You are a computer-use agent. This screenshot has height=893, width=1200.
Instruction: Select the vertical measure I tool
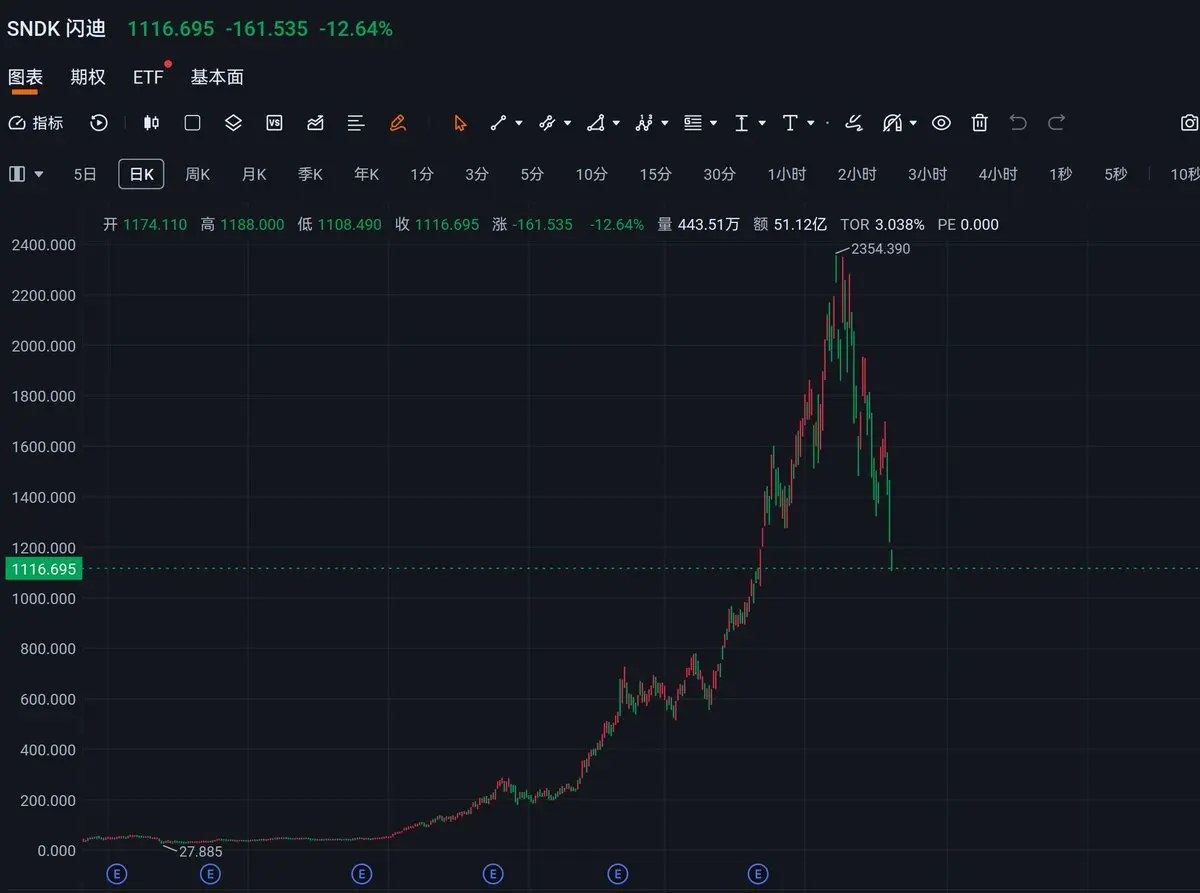pyautogui.click(x=741, y=123)
